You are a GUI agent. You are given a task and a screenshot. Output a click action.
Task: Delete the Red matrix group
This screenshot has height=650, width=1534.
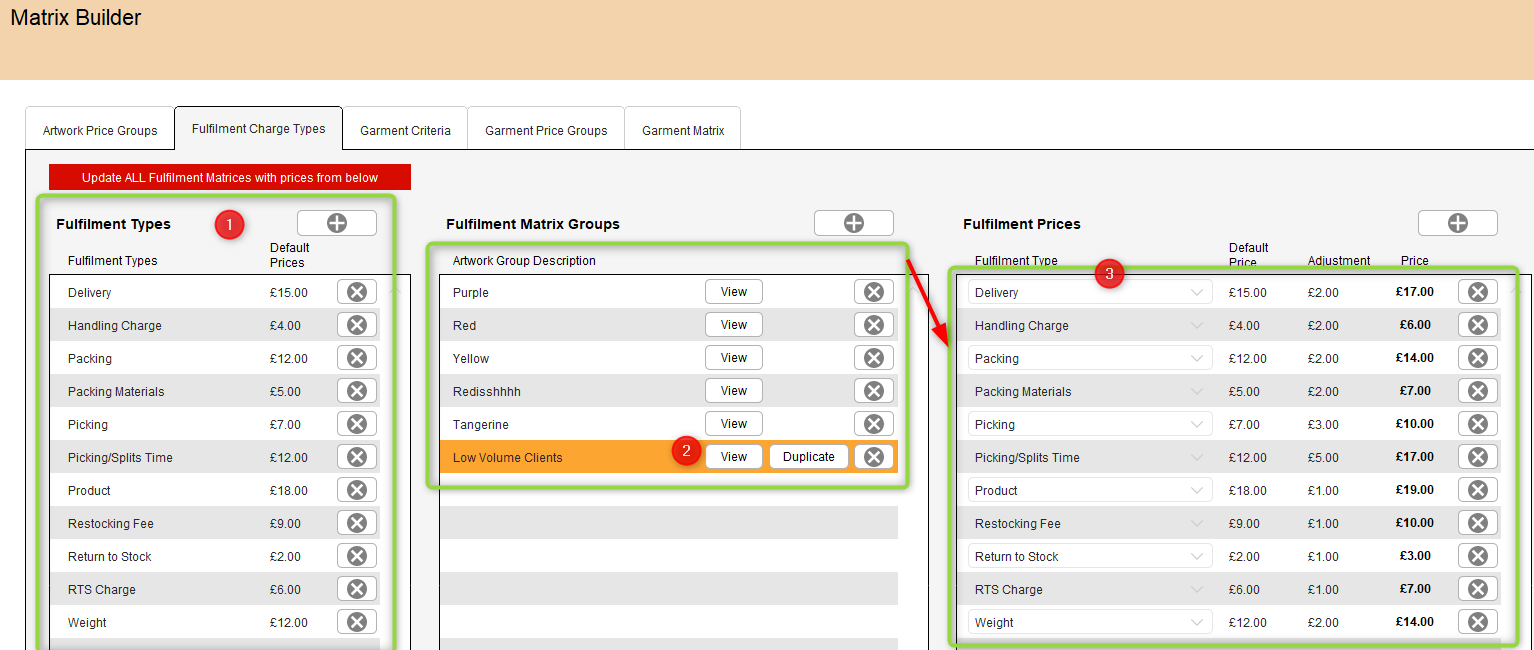(874, 325)
